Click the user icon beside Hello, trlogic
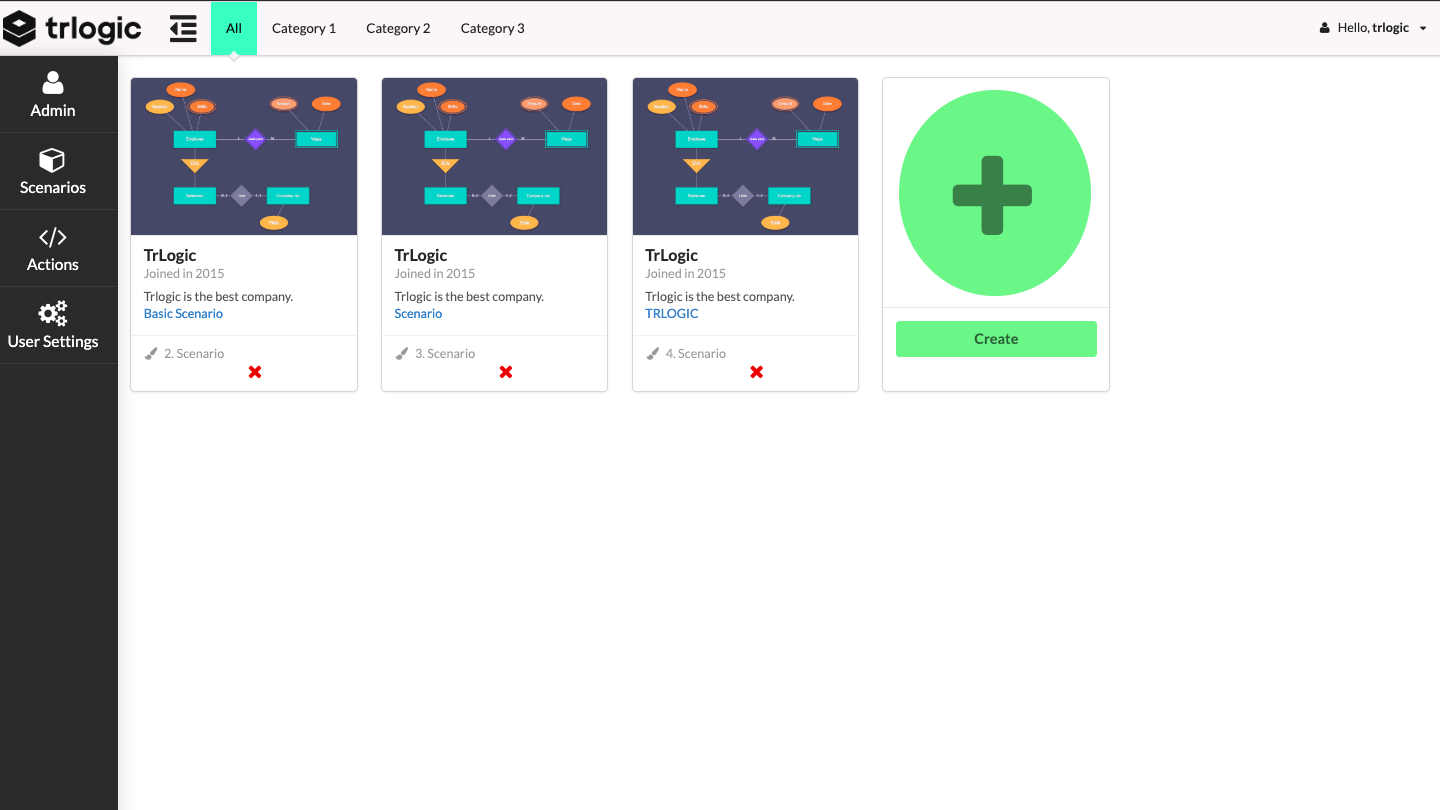The width and height of the screenshot is (1440, 810). pyautogui.click(x=1325, y=28)
